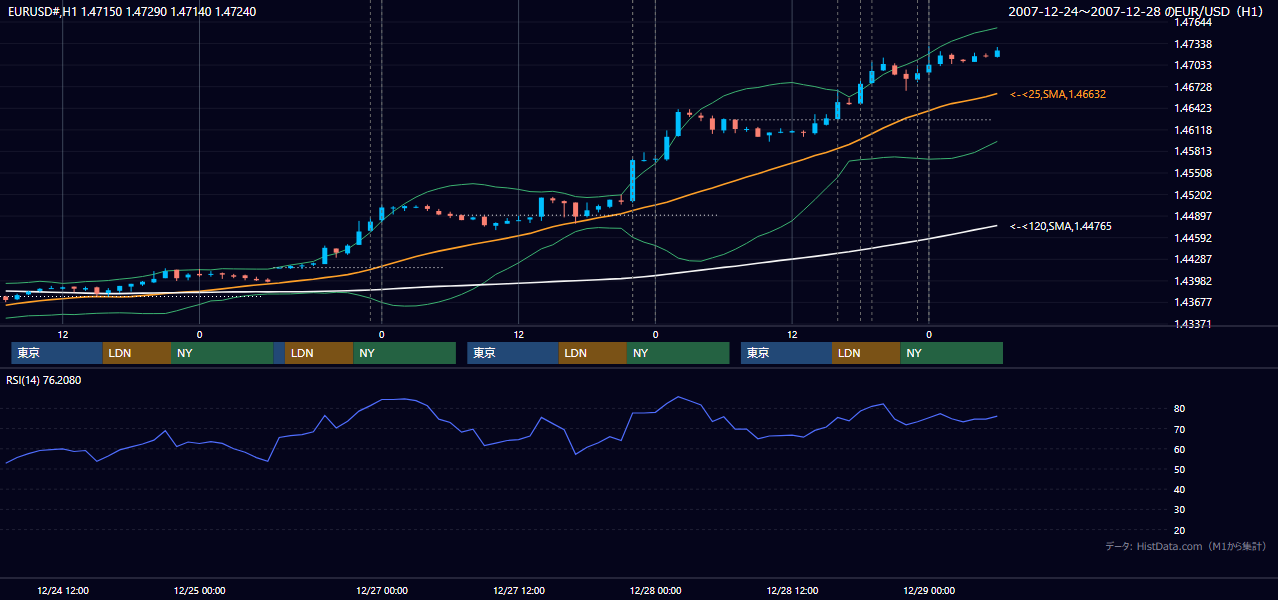
Task: Click price axis label 1.43371
Action: pos(1194,324)
